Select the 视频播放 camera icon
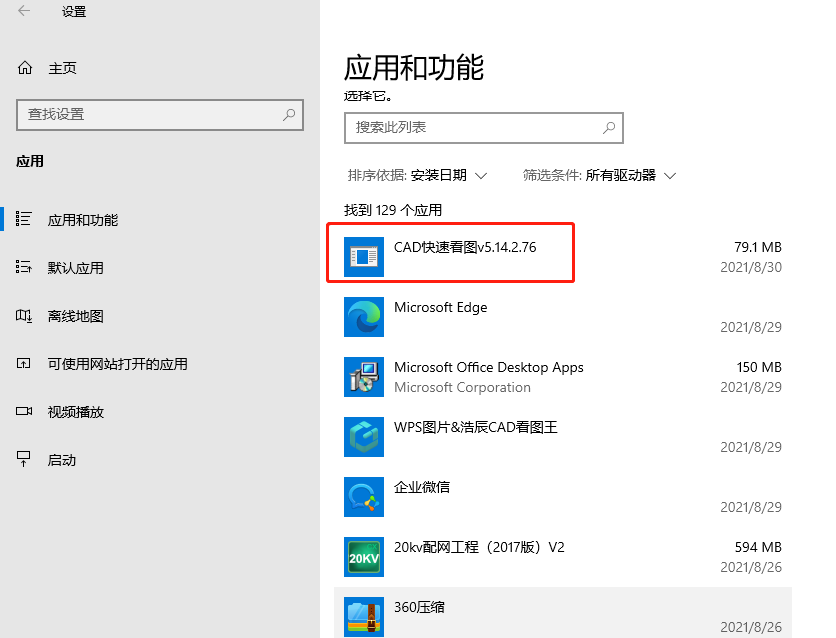Viewport: 836px width, 638px height. (23, 411)
